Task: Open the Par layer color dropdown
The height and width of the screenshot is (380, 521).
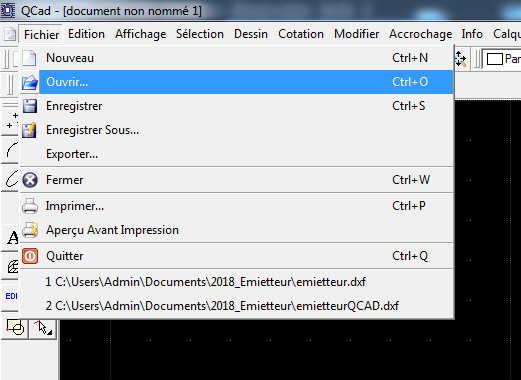Action: click(503, 59)
